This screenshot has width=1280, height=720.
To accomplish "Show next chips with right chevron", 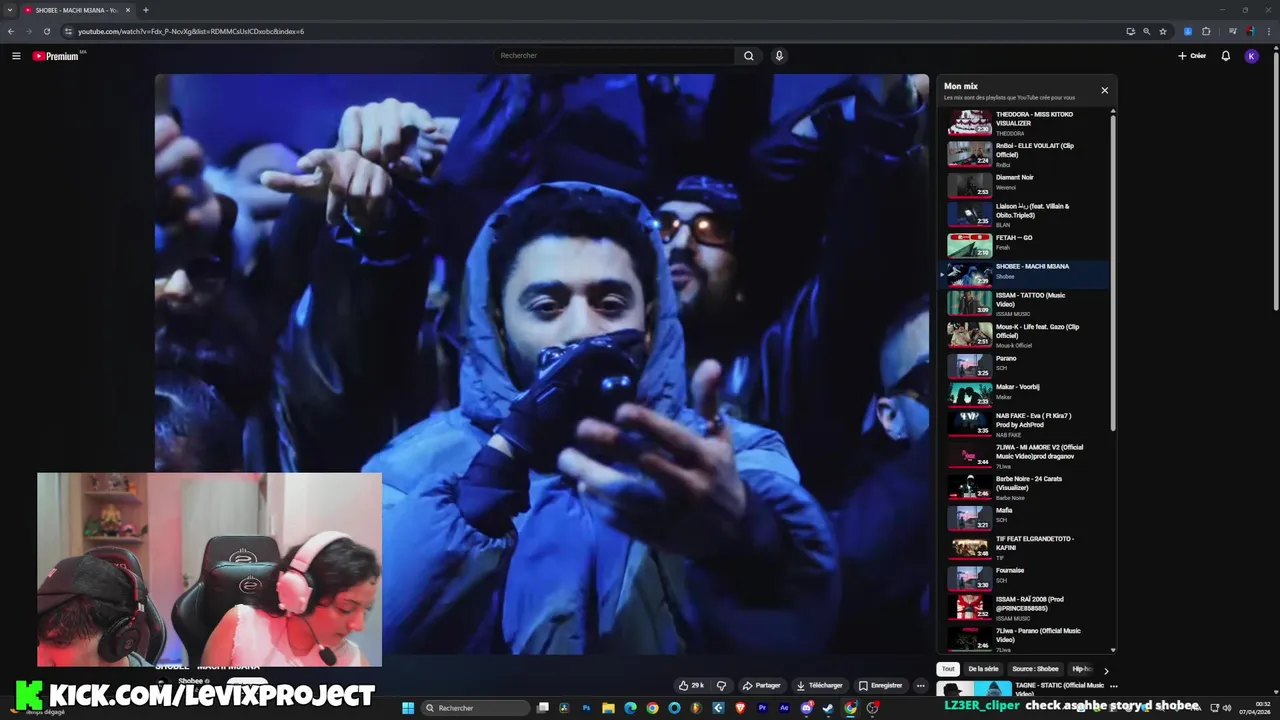I will tap(1106, 670).
